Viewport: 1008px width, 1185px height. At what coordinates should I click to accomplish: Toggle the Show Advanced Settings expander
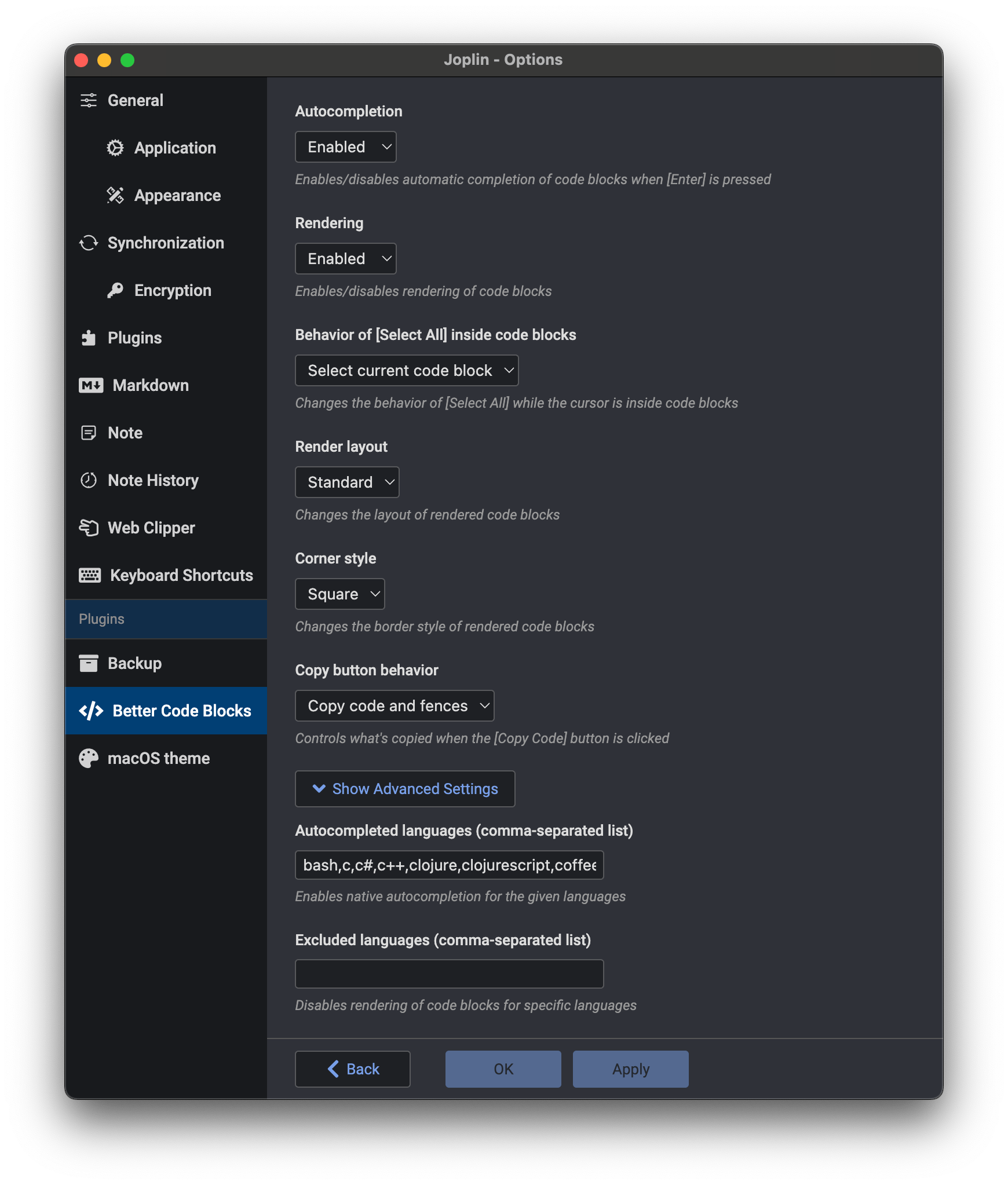click(x=405, y=789)
